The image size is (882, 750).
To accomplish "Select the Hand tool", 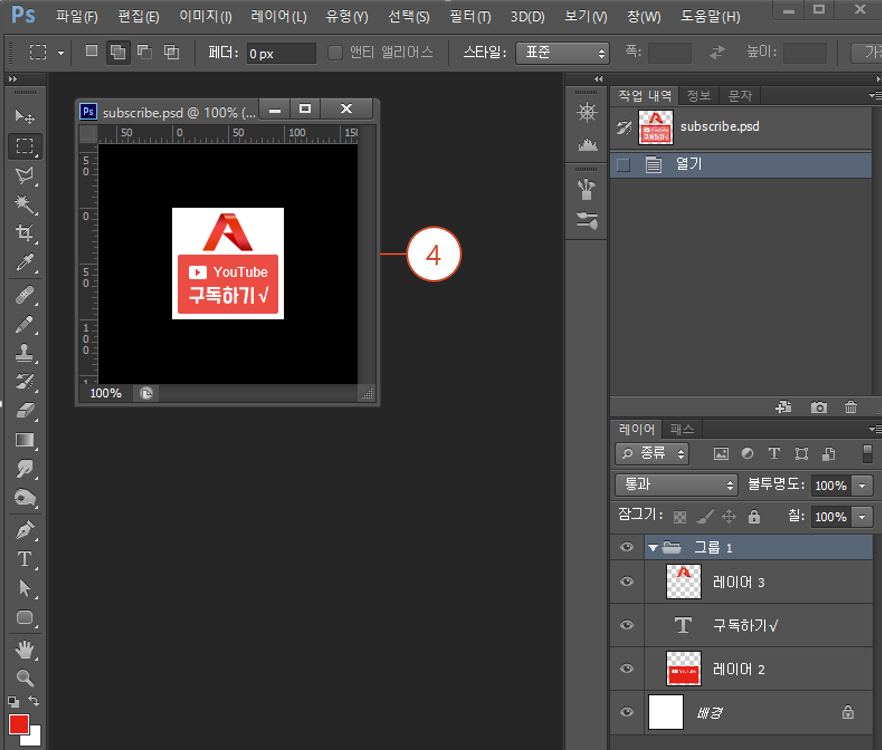I will (24, 650).
